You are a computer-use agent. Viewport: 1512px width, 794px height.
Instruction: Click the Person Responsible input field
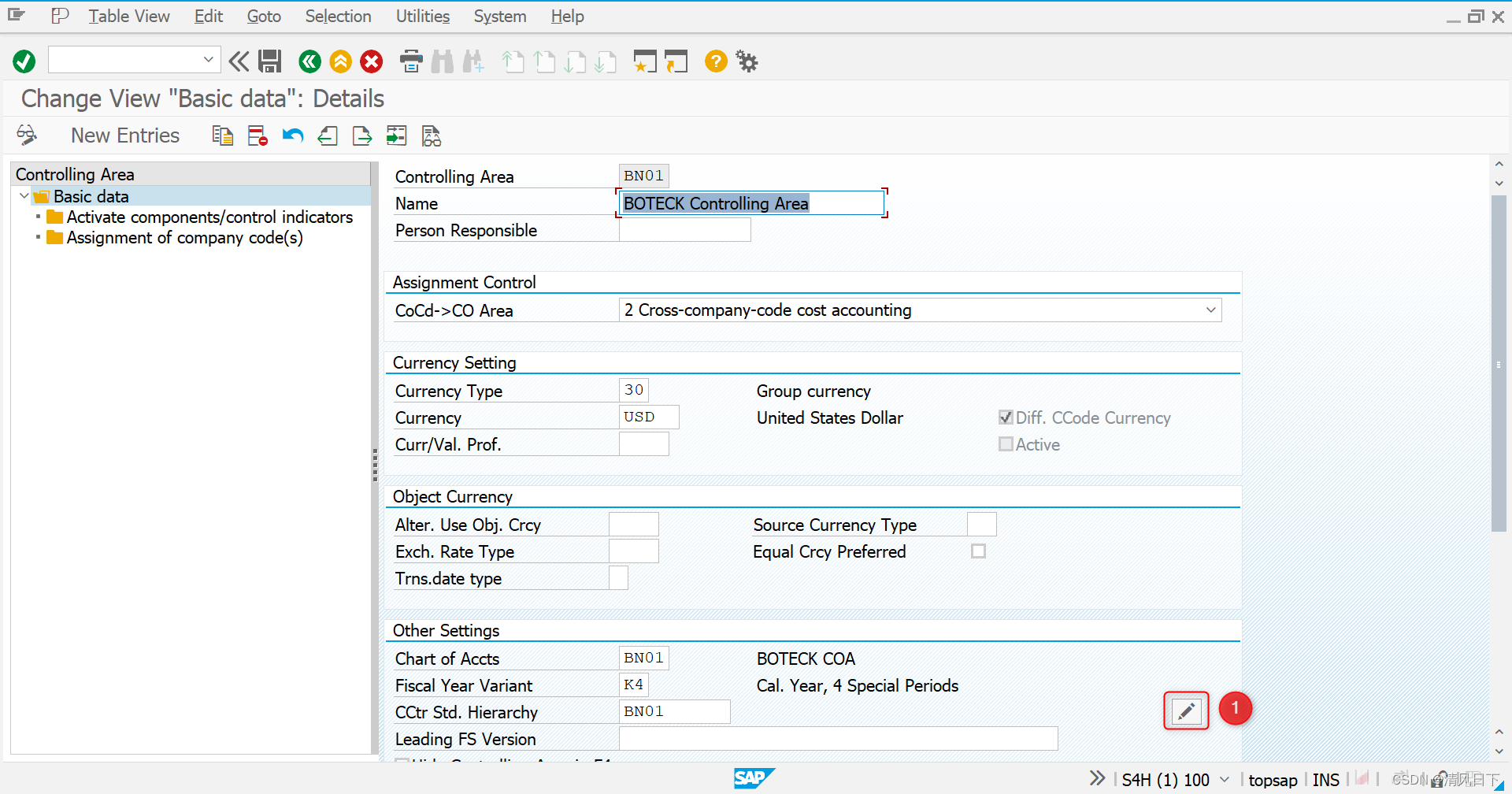[x=685, y=230]
